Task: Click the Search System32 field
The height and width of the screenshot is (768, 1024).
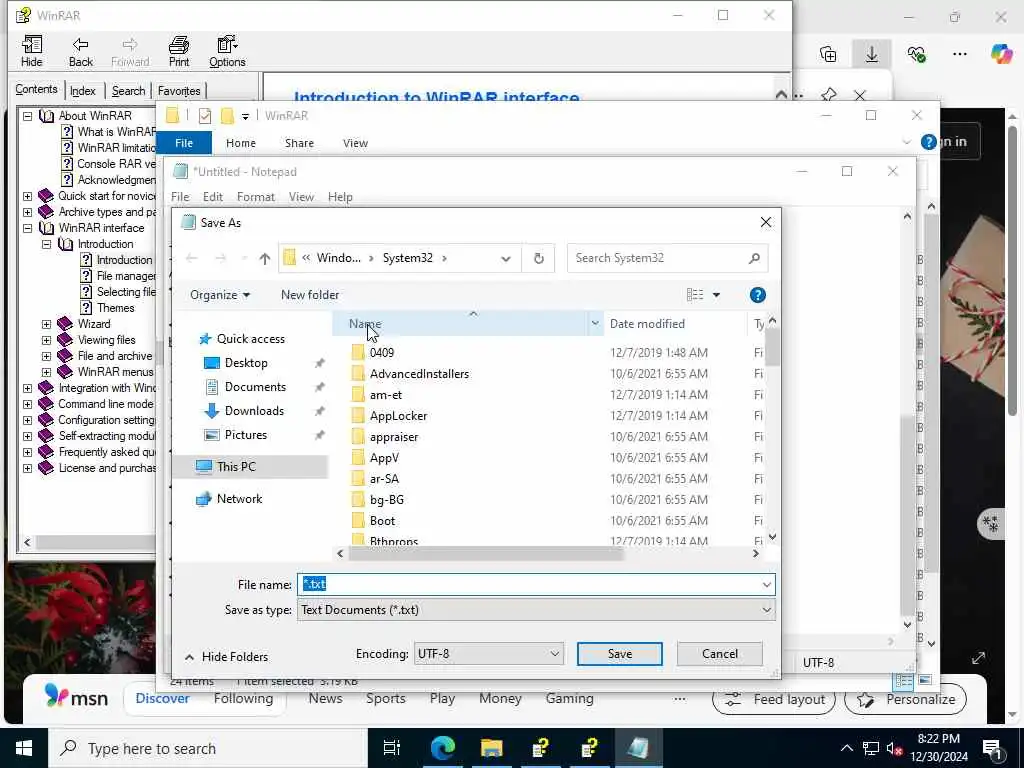Action: point(667,258)
